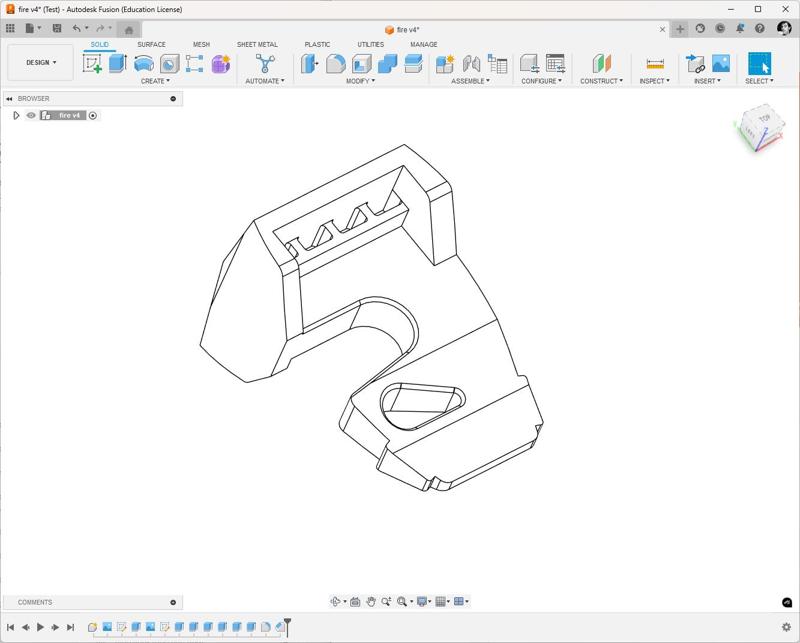Toggle visibility eye of fire v4

coord(31,115)
